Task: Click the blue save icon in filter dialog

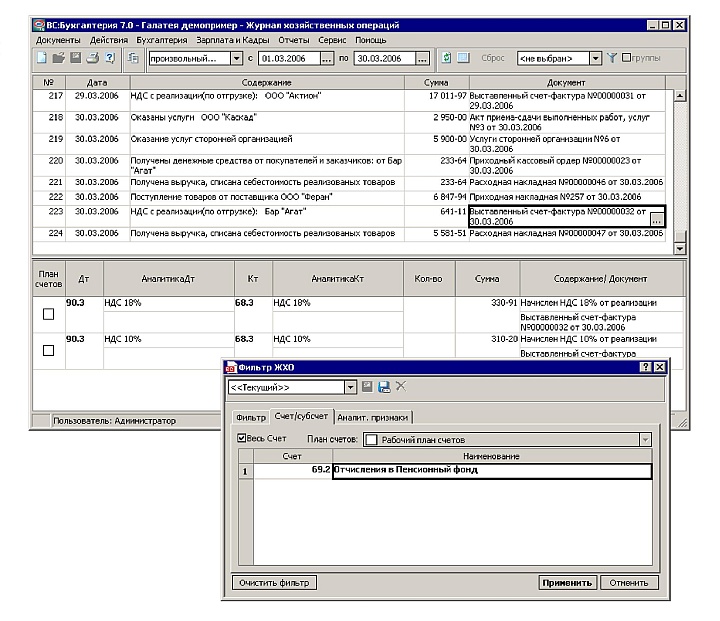Action: (x=384, y=387)
